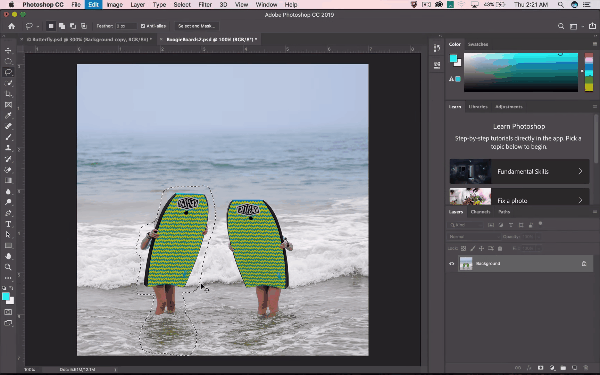
Task: Switch to the Channels tab
Action: point(480,212)
